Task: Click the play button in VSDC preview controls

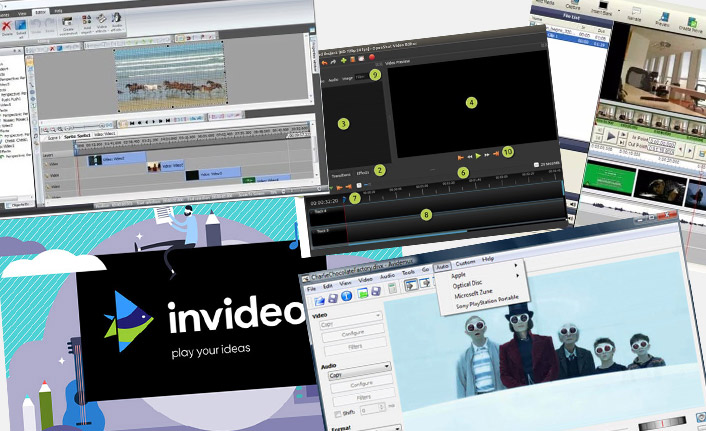Action: (154, 122)
